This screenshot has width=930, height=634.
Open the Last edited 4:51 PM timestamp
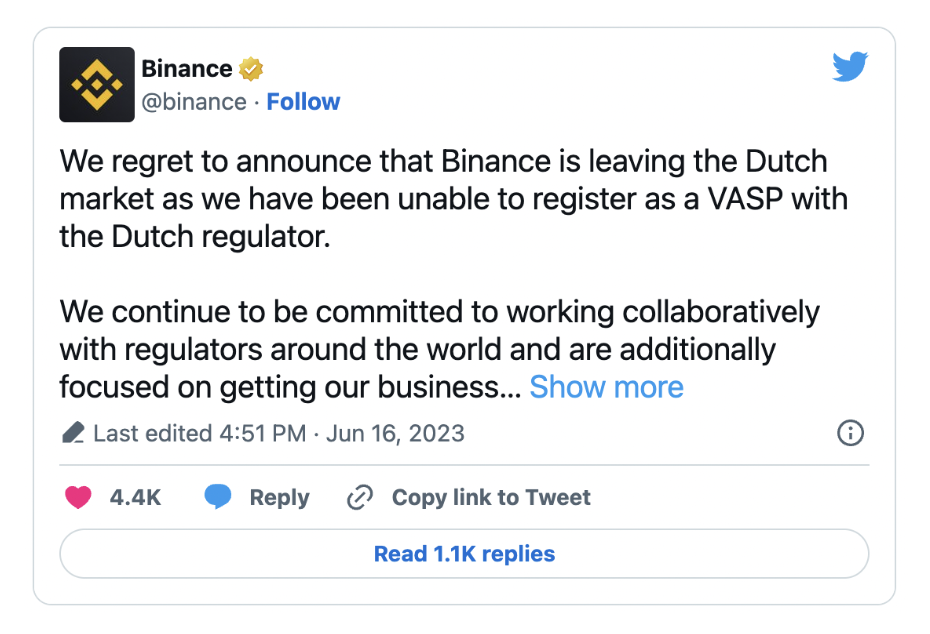point(200,434)
